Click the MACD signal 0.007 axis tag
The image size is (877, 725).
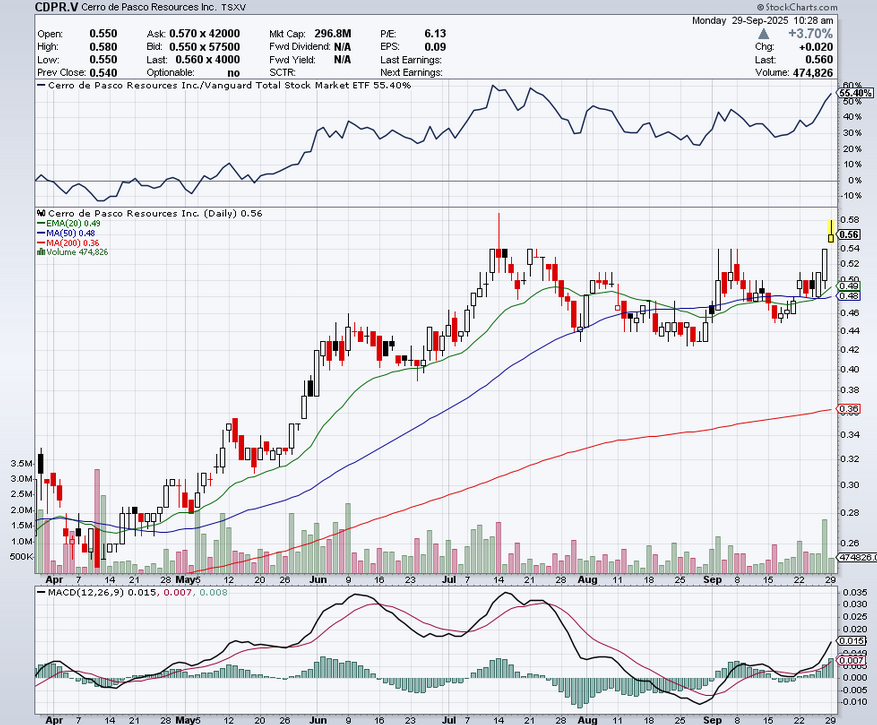click(x=852, y=660)
